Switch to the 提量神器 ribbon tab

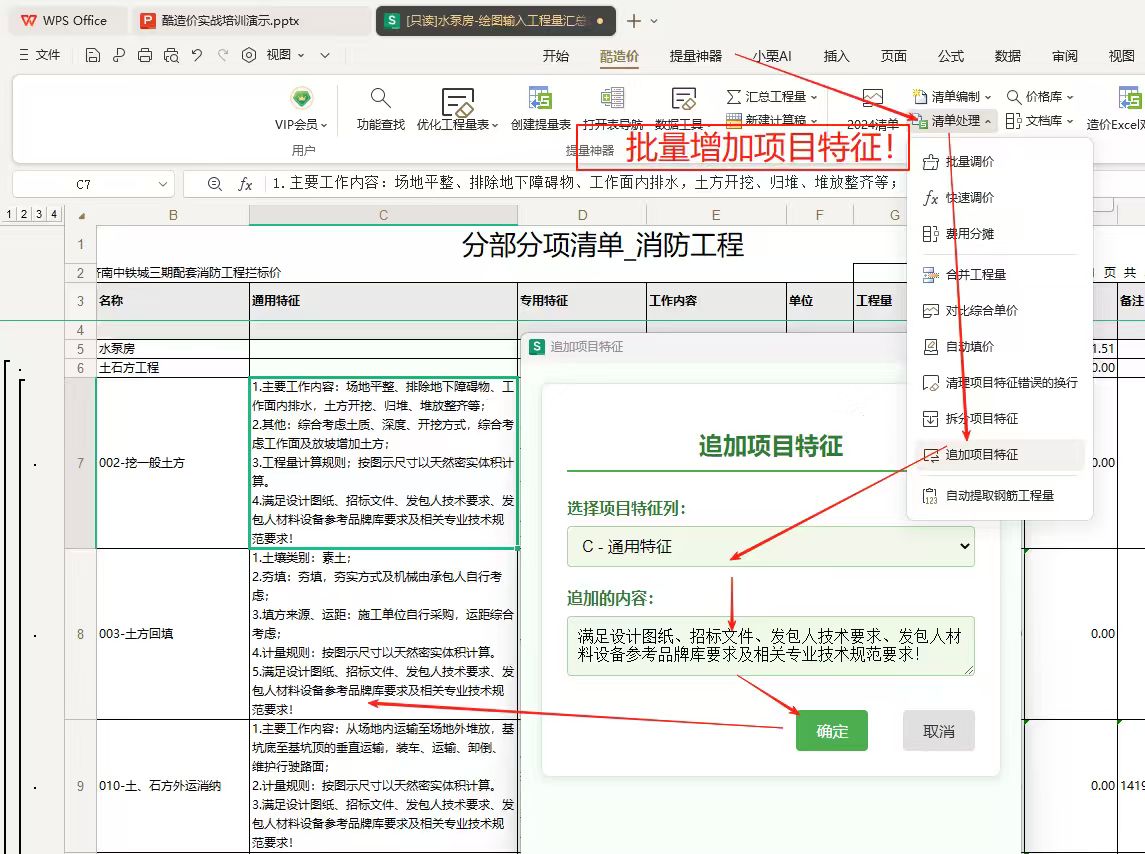695,56
